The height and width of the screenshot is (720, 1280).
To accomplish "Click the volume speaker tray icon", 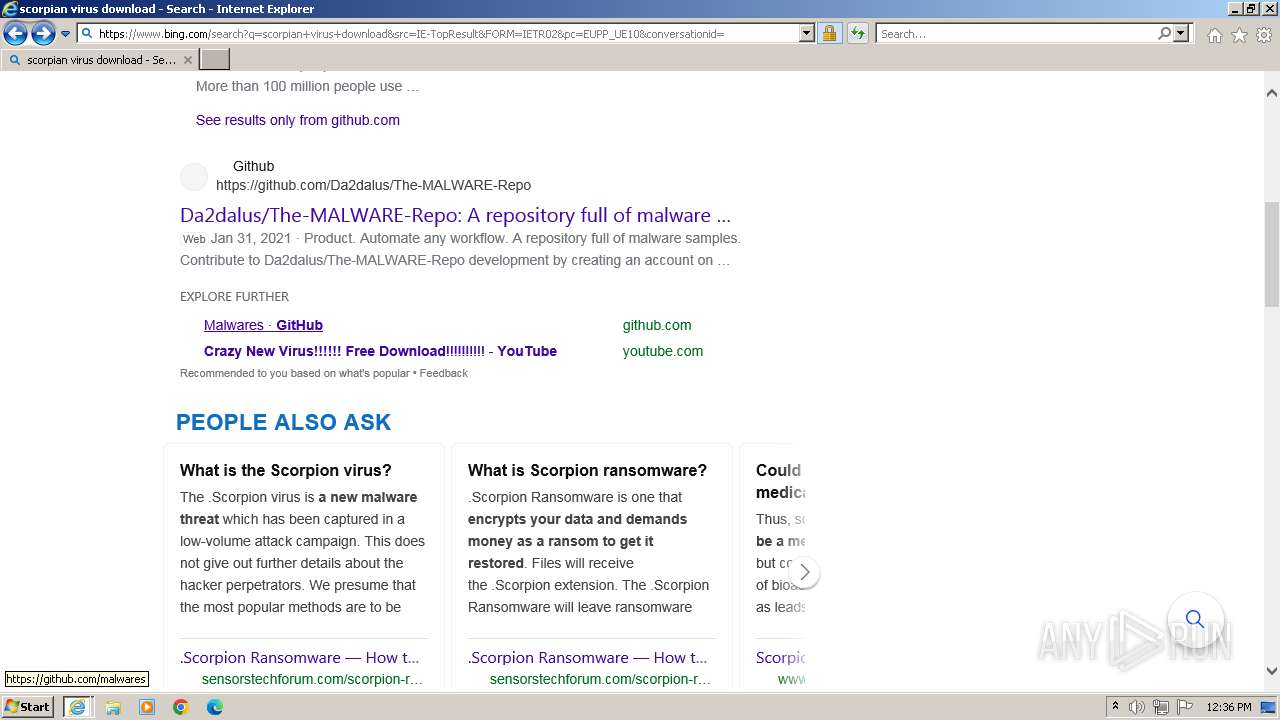I will point(1137,707).
